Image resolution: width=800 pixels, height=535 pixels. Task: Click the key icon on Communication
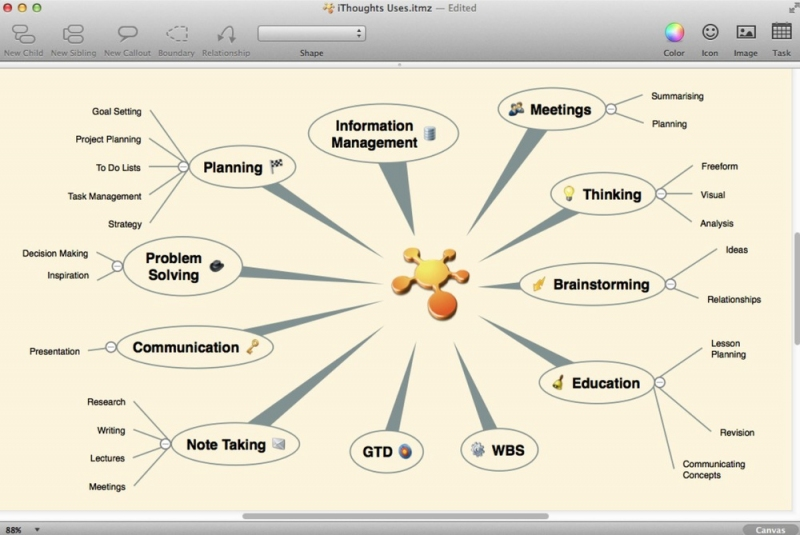coord(253,346)
